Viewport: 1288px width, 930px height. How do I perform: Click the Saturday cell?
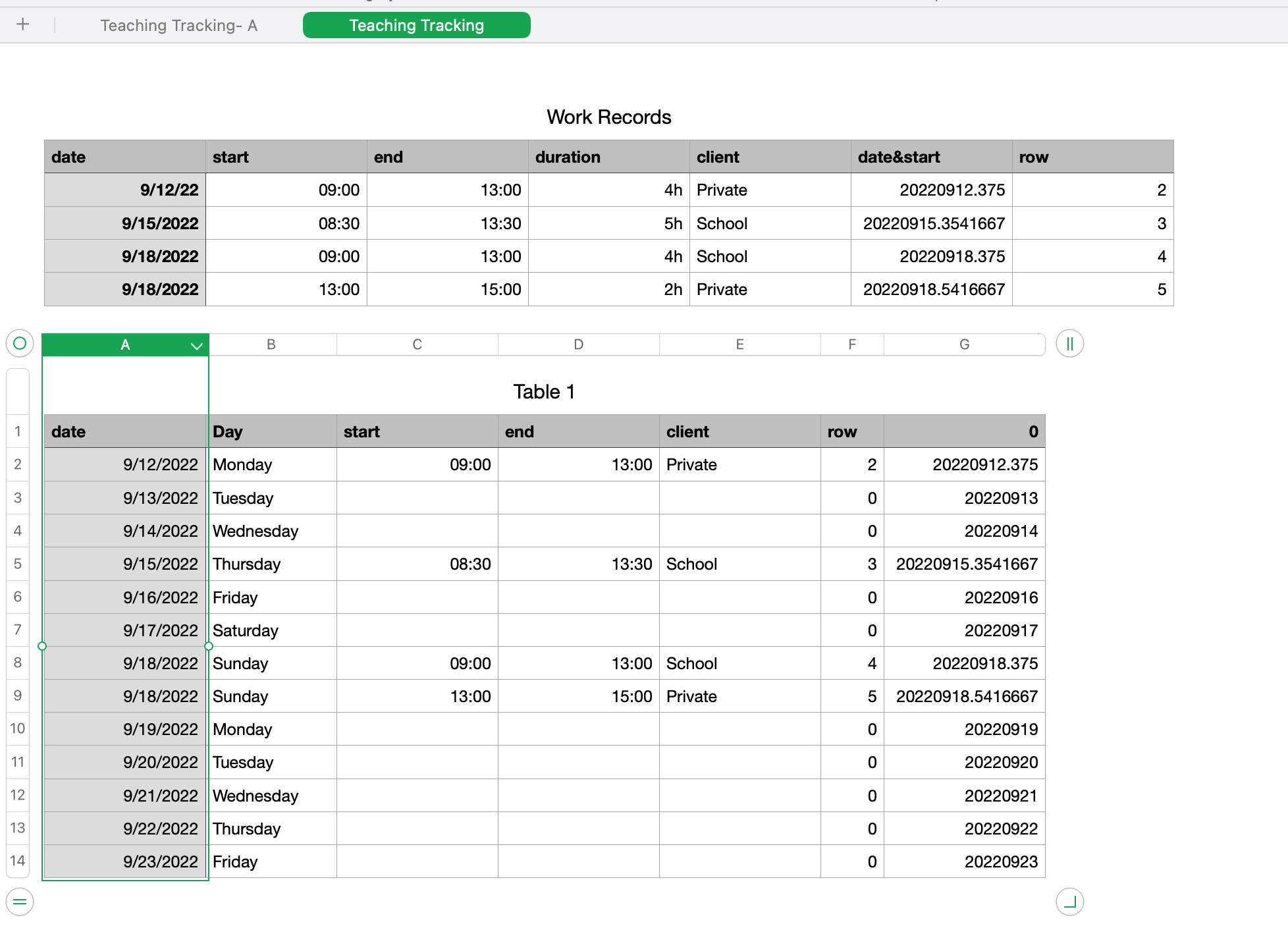tap(271, 631)
